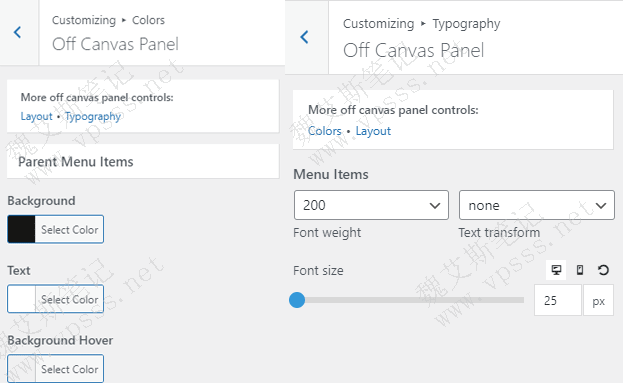
Task: Open Typography link in Colors panel
Action: 93,116
